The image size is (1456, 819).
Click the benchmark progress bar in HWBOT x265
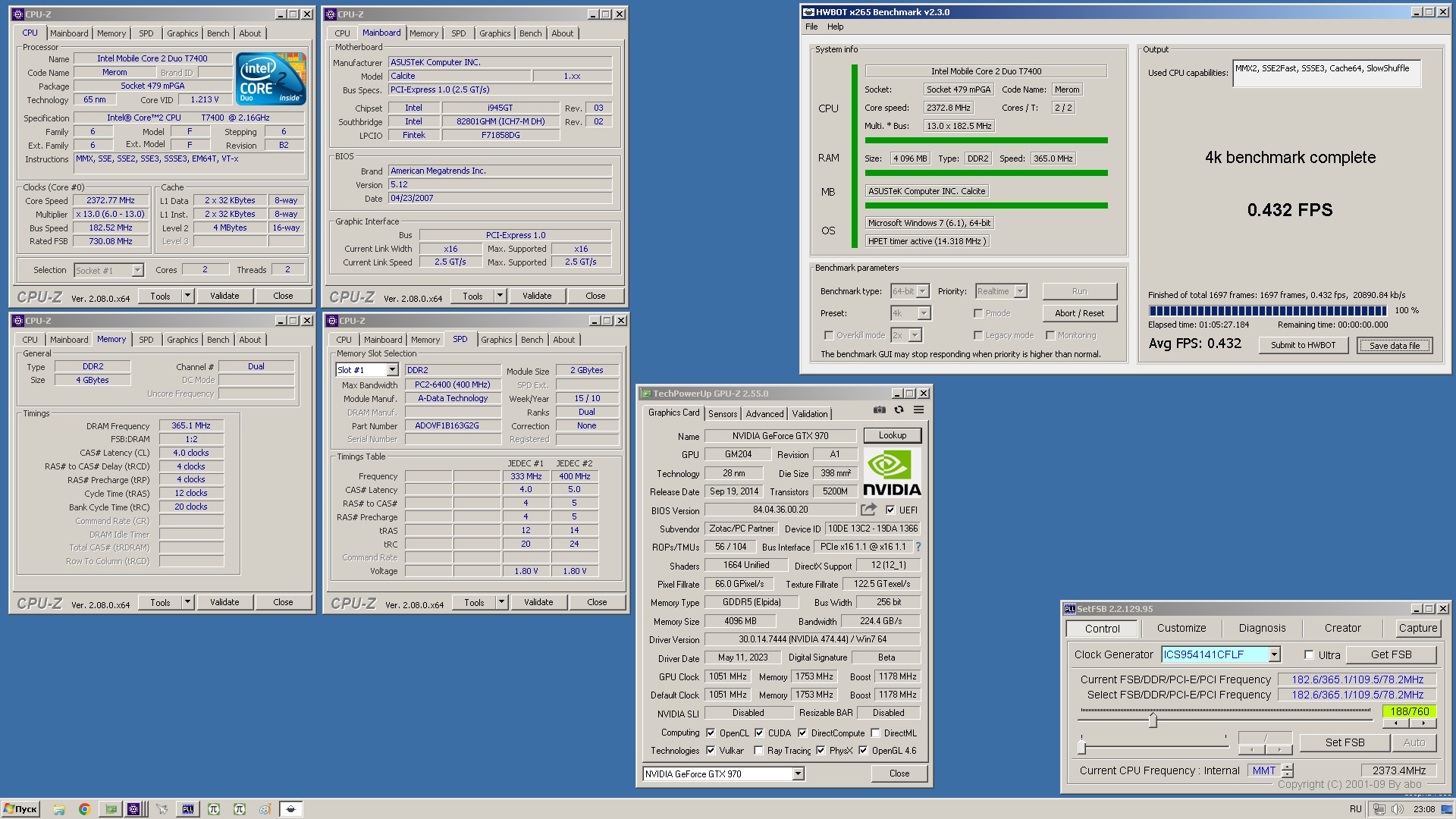1267,310
